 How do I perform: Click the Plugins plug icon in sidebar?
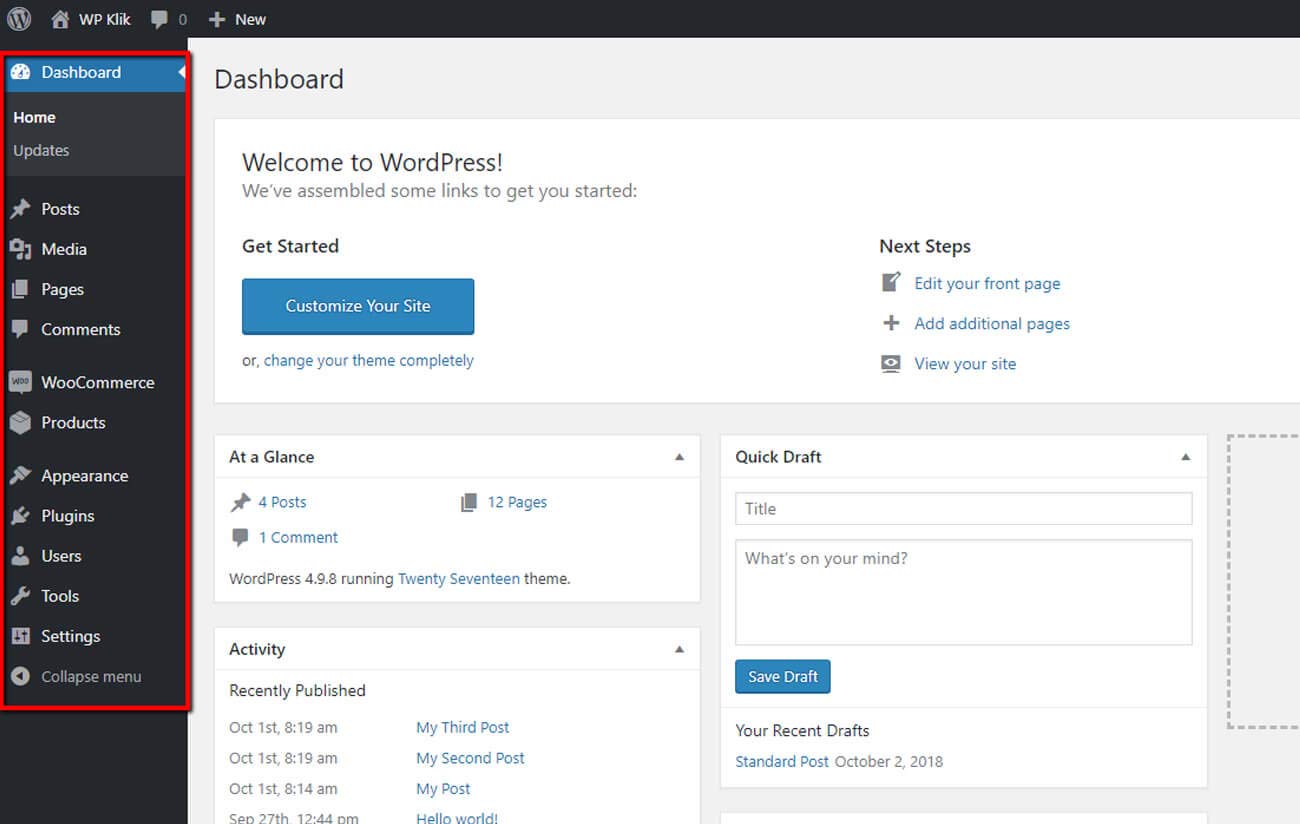20,516
